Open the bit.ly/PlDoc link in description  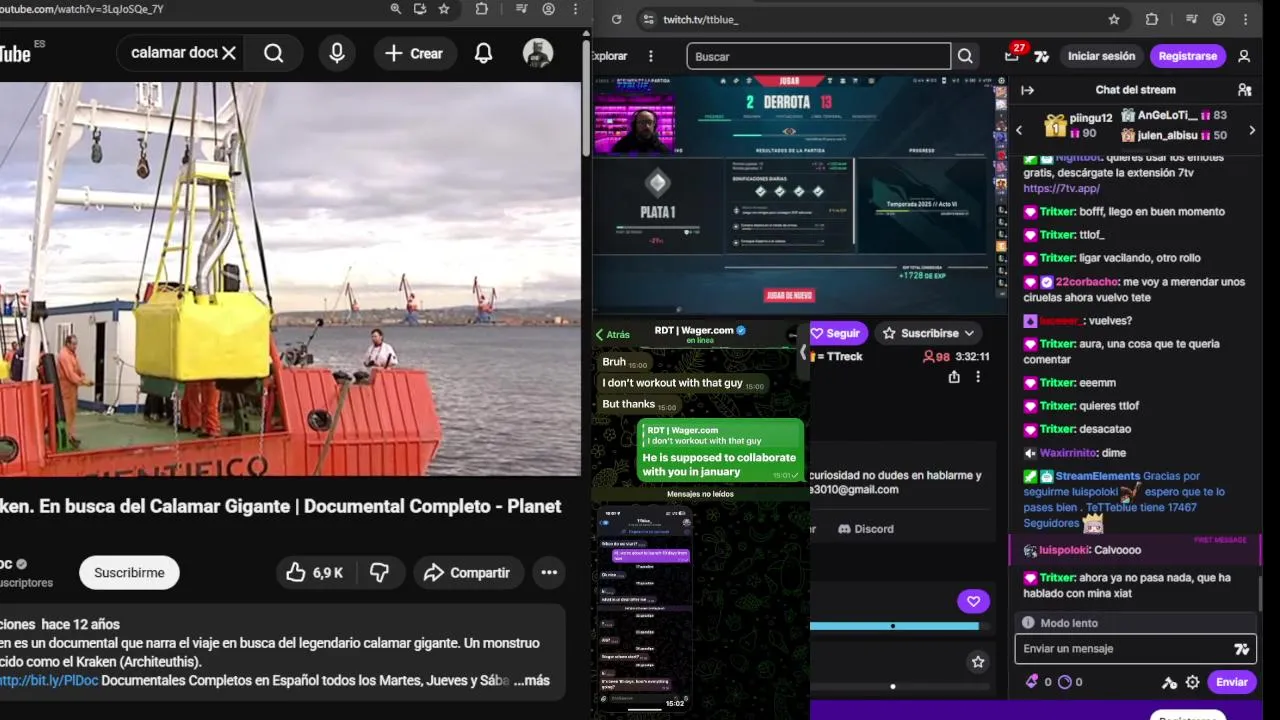pos(49,680)
